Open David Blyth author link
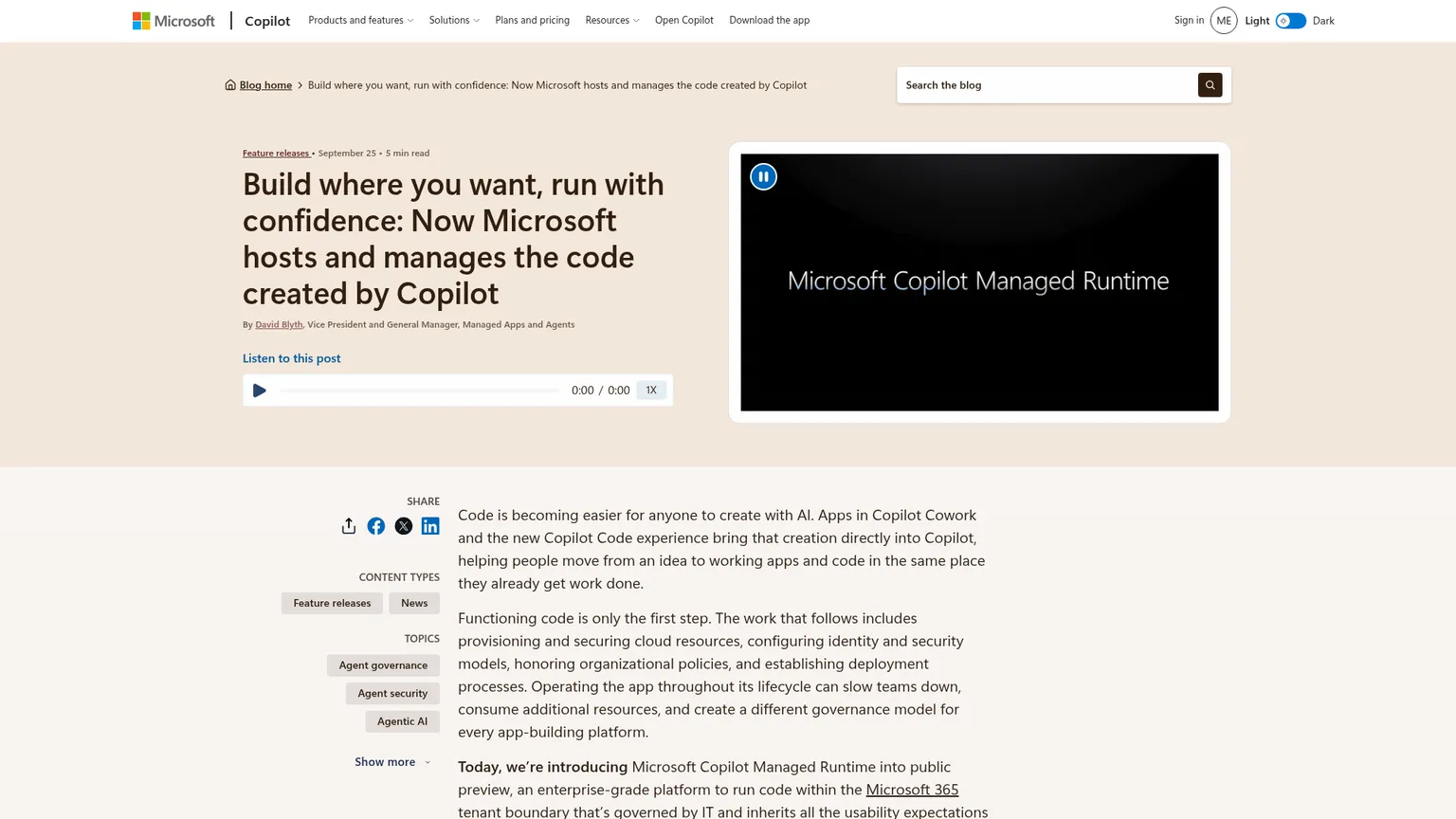The width and height of the screenshot is (1456, 819). click(x=279, y=325)
